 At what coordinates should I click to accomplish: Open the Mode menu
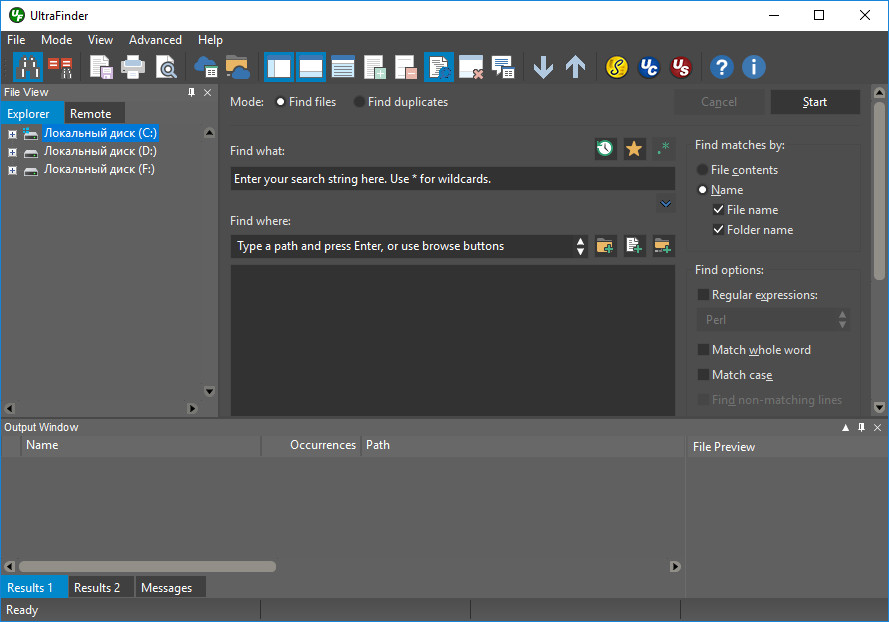(57, 40)
